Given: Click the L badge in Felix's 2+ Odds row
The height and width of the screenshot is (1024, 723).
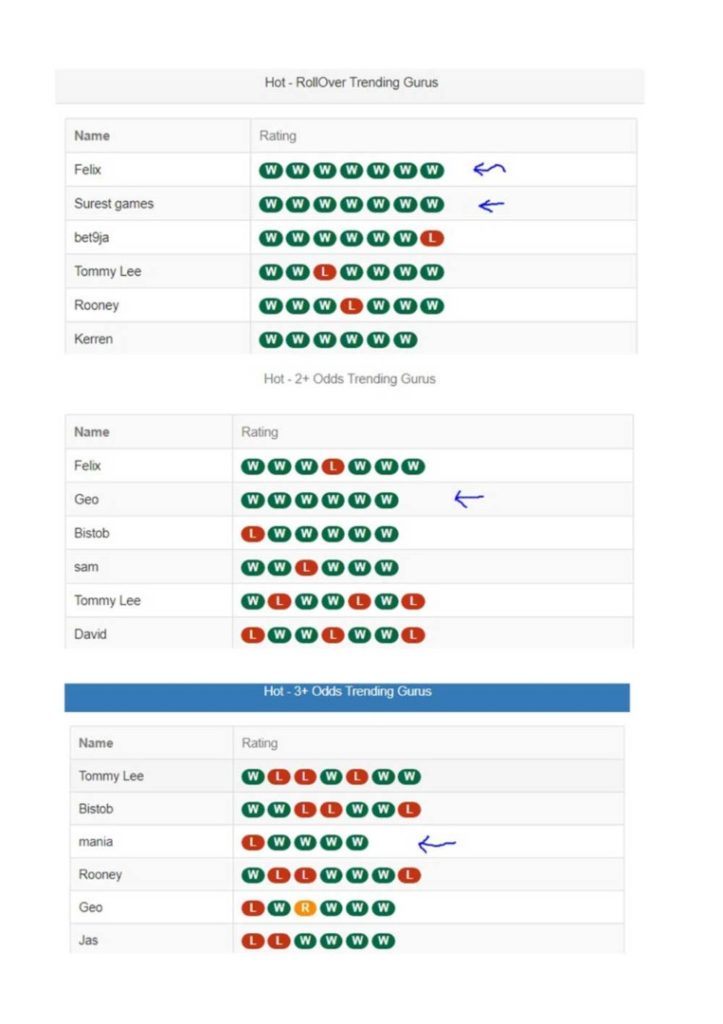Looking at the screenshot, I should point(333,466).
